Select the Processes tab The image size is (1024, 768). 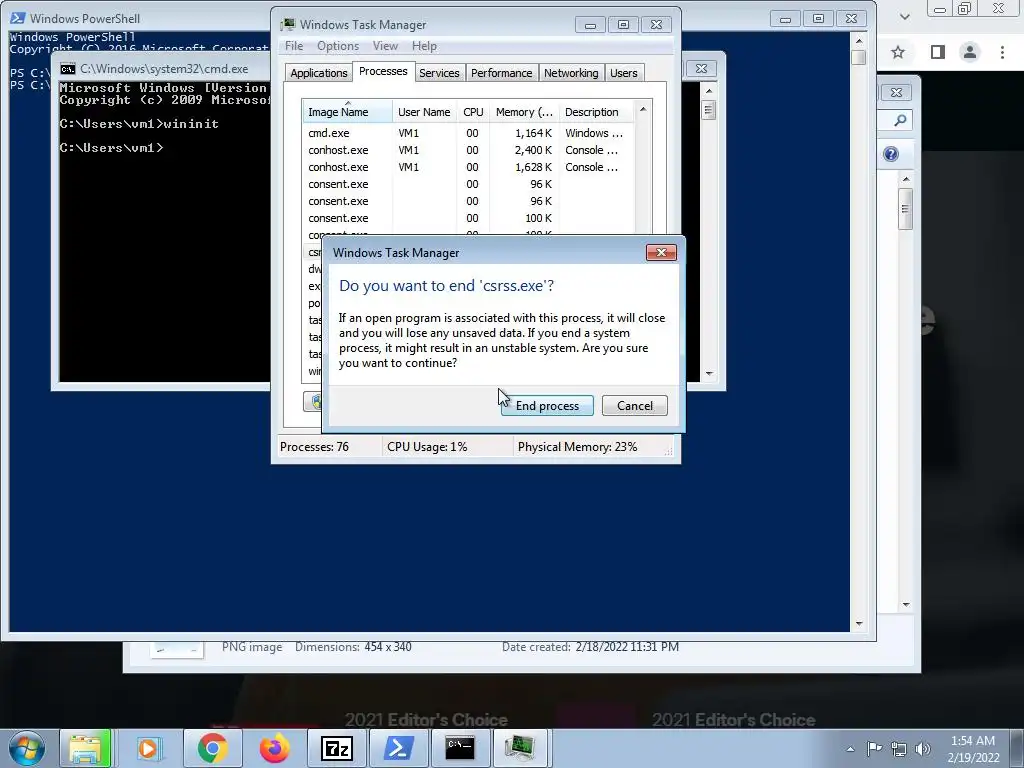point(383,71)
